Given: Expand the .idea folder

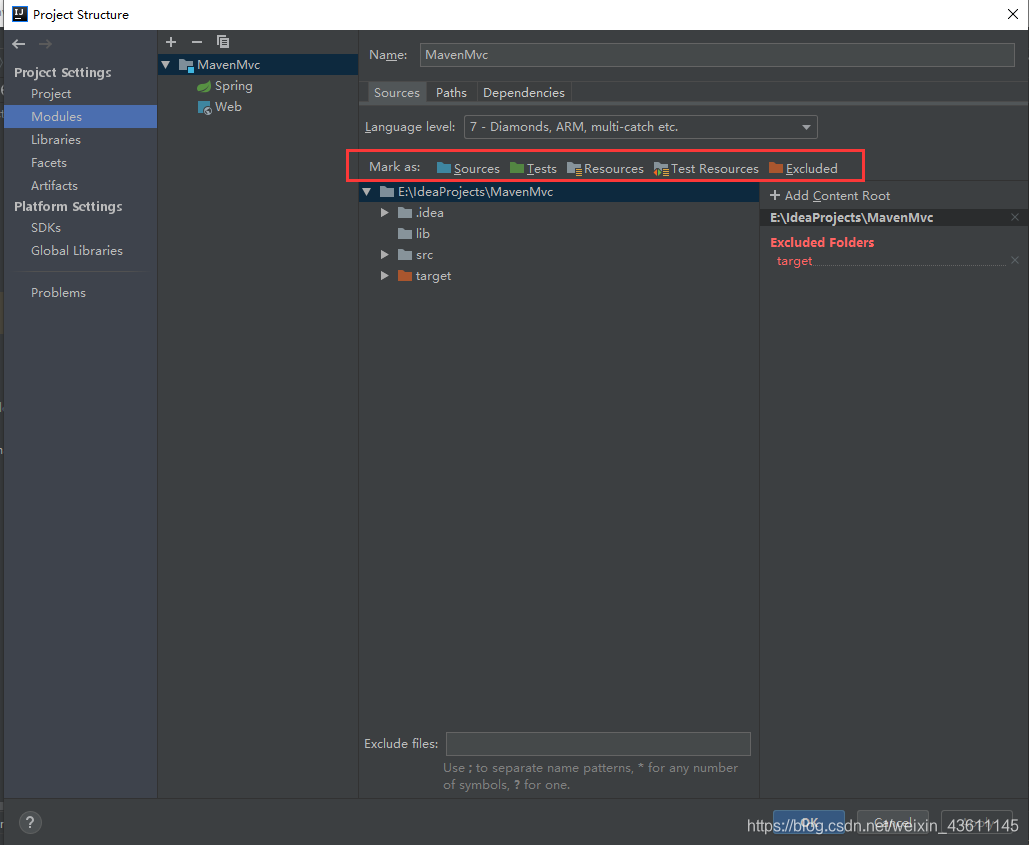Looking at the screenshot, I should point(385,213).
